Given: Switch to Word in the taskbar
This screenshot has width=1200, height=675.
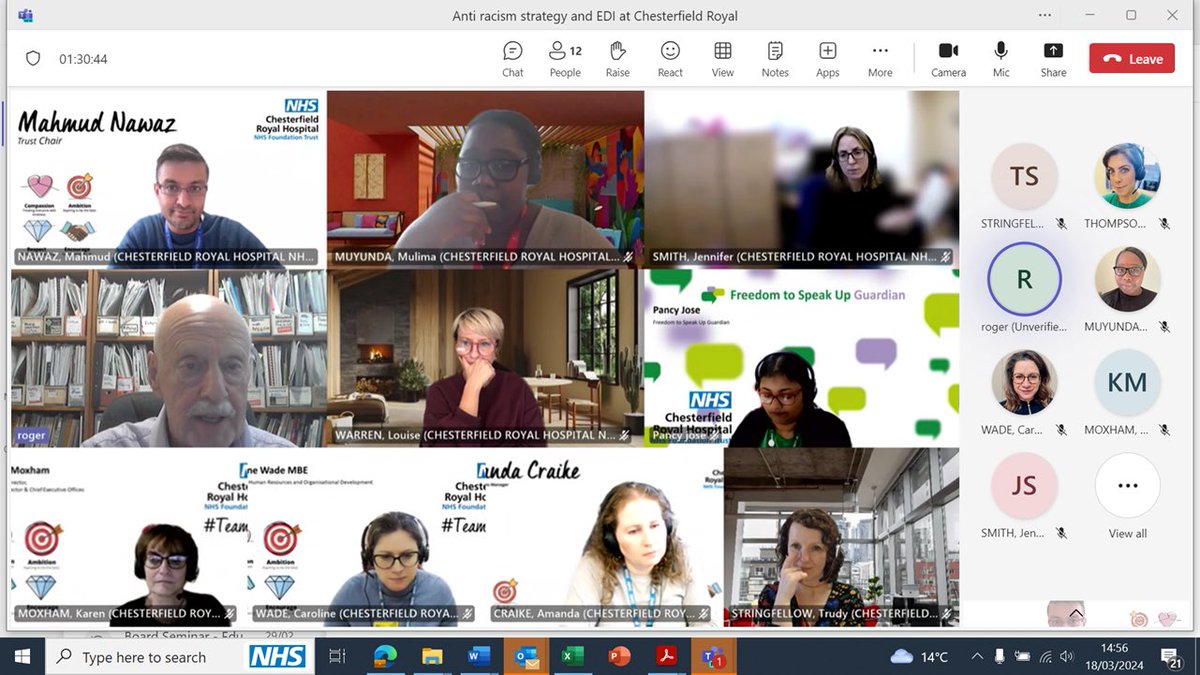Looking at the screenshot, I should [x=479, y=657].
